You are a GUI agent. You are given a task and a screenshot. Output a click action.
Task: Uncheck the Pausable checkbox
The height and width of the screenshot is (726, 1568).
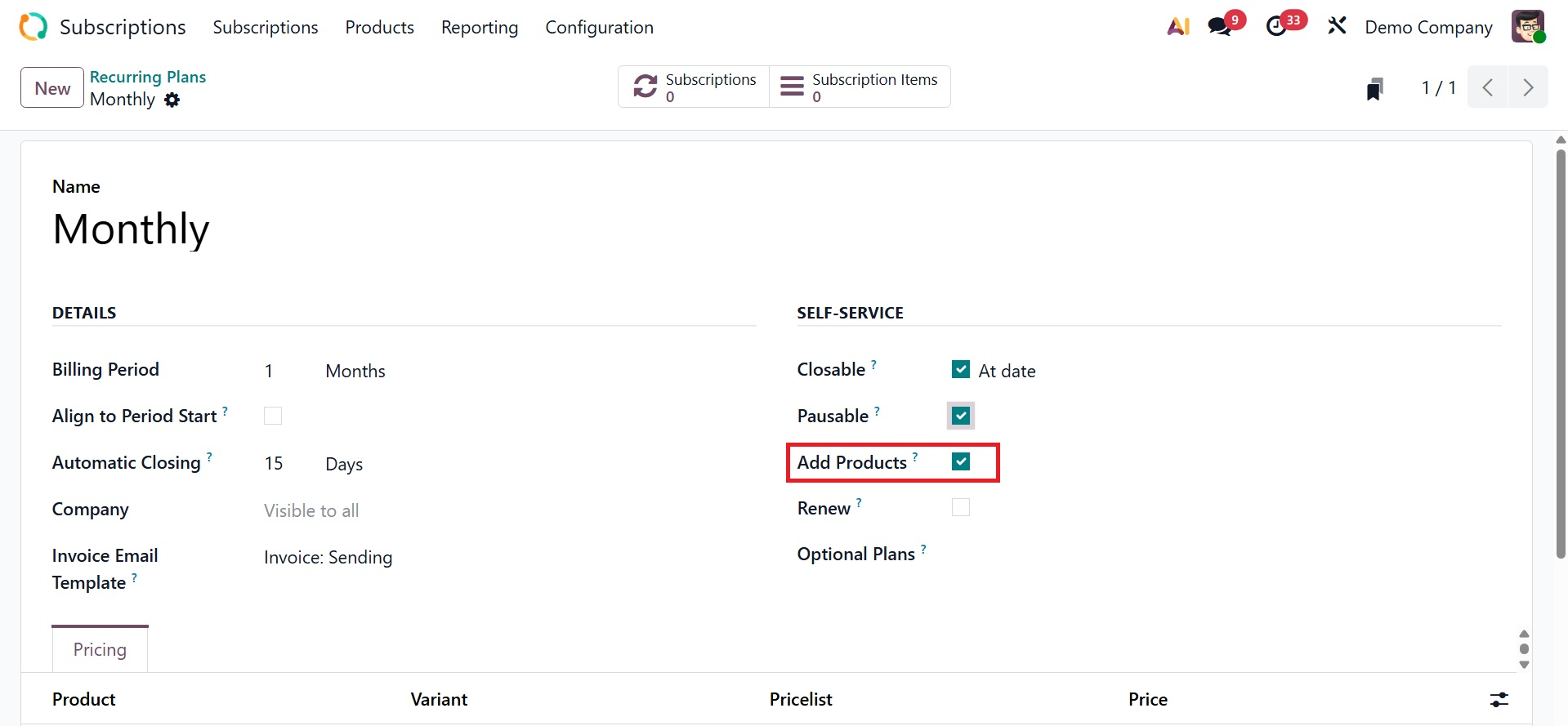[x=961, y=416]
